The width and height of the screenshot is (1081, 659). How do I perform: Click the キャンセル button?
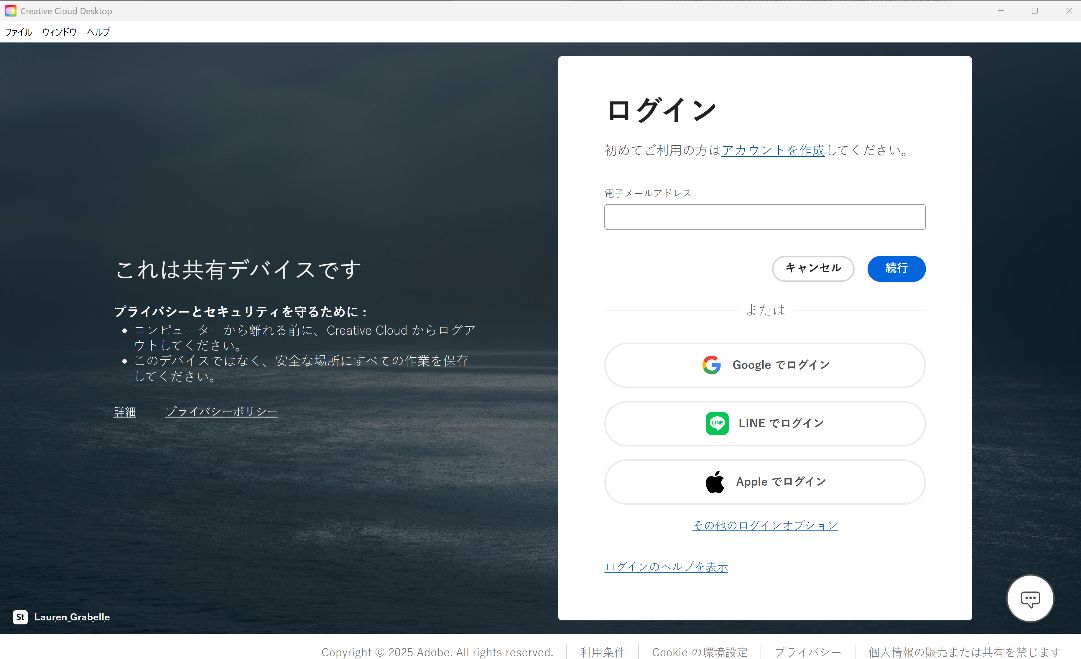[813, 268]
